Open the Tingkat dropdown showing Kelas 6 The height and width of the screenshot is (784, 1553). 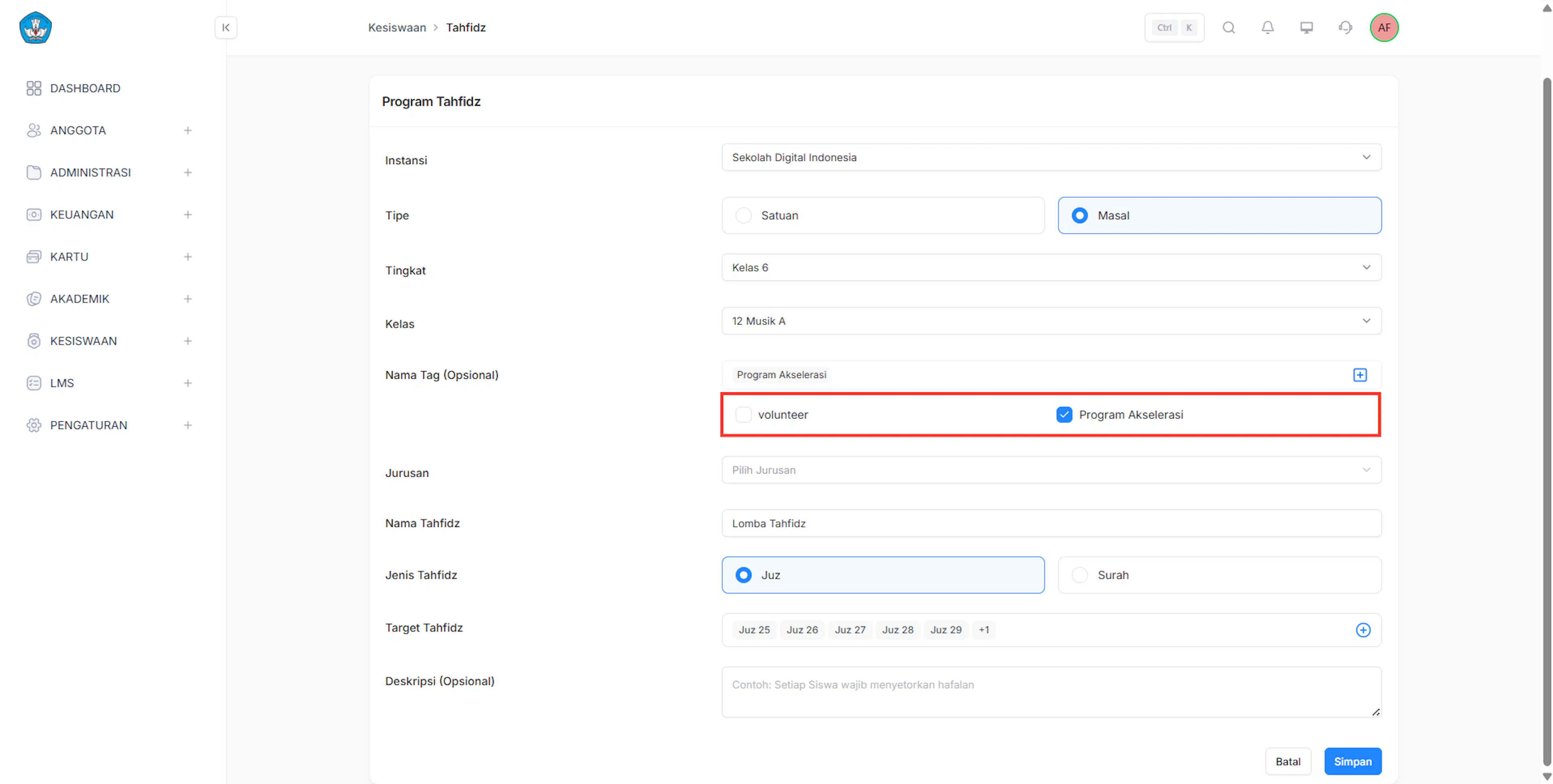[1051, 268]
